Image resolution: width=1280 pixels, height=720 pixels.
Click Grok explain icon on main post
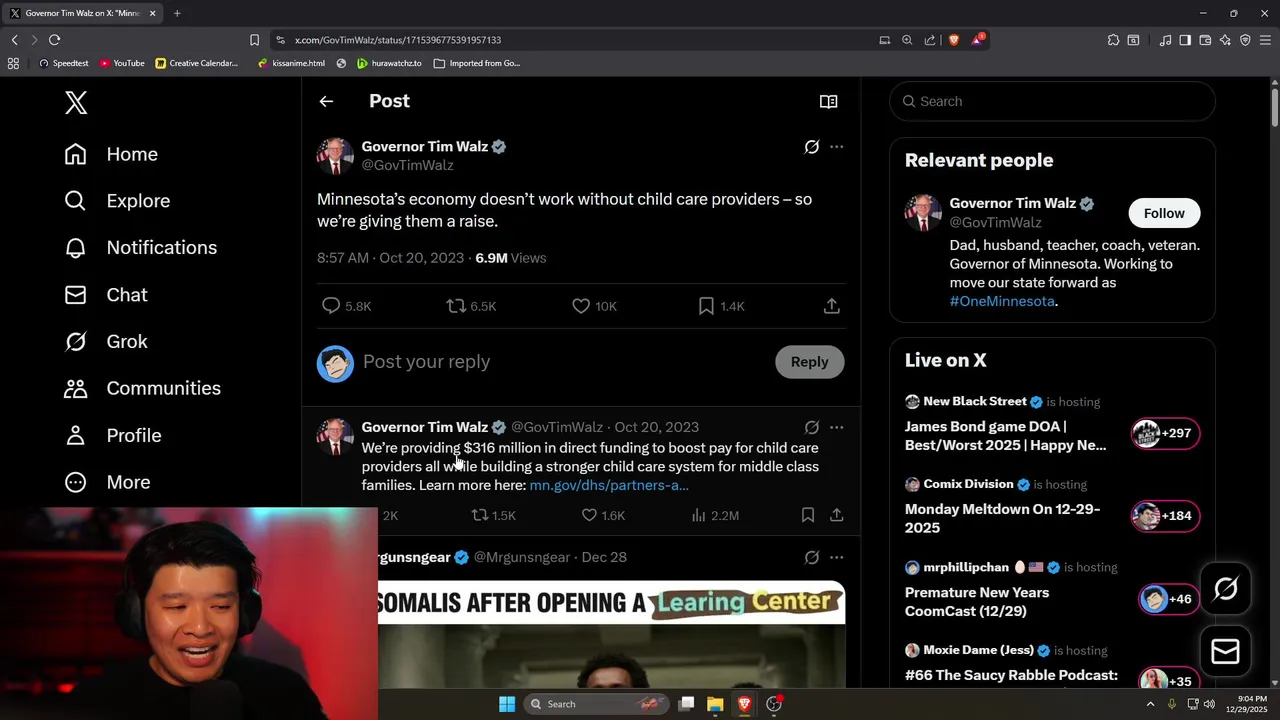[x=812, y=147]
